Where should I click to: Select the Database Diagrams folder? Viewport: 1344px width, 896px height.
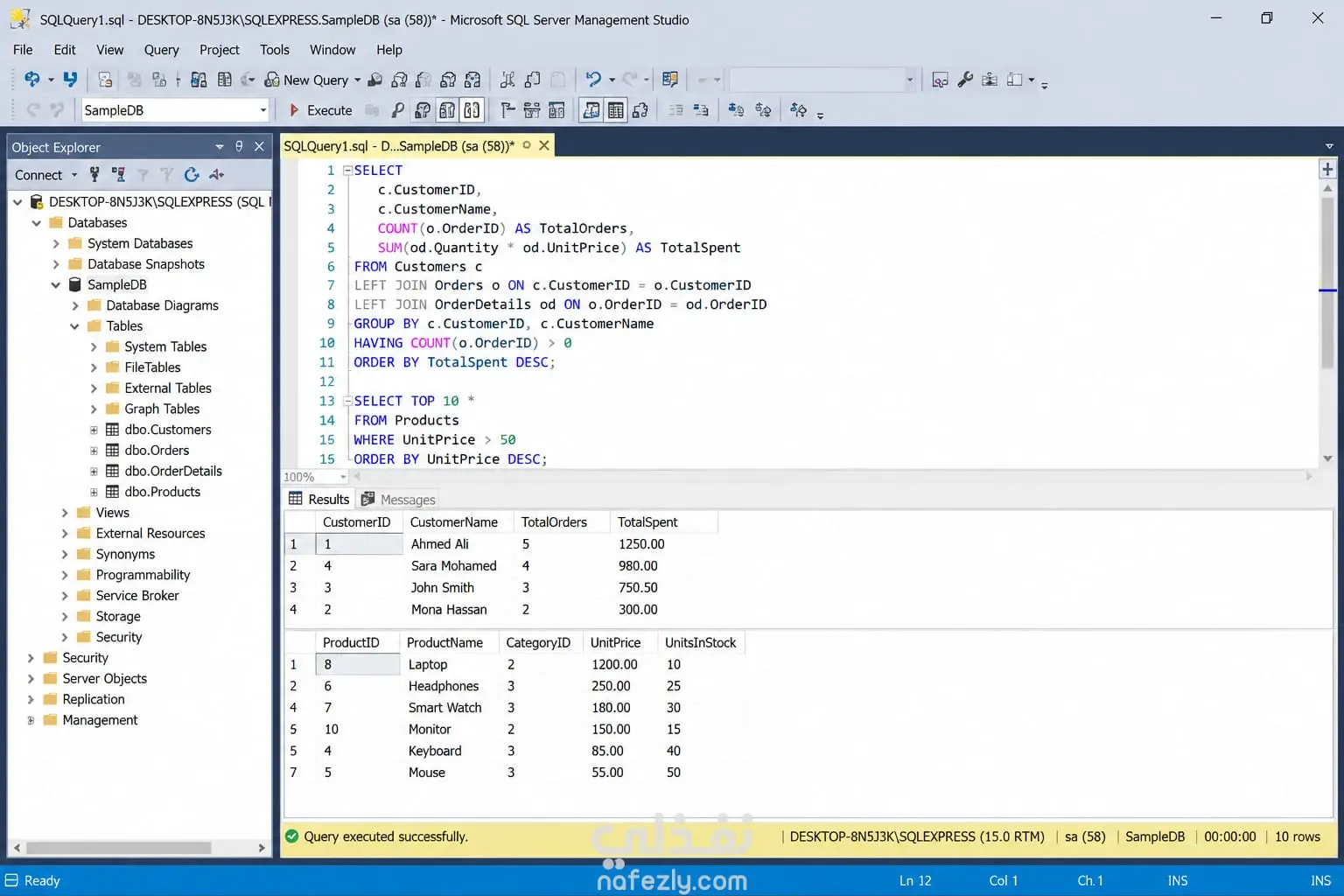(x=162, y=305)
